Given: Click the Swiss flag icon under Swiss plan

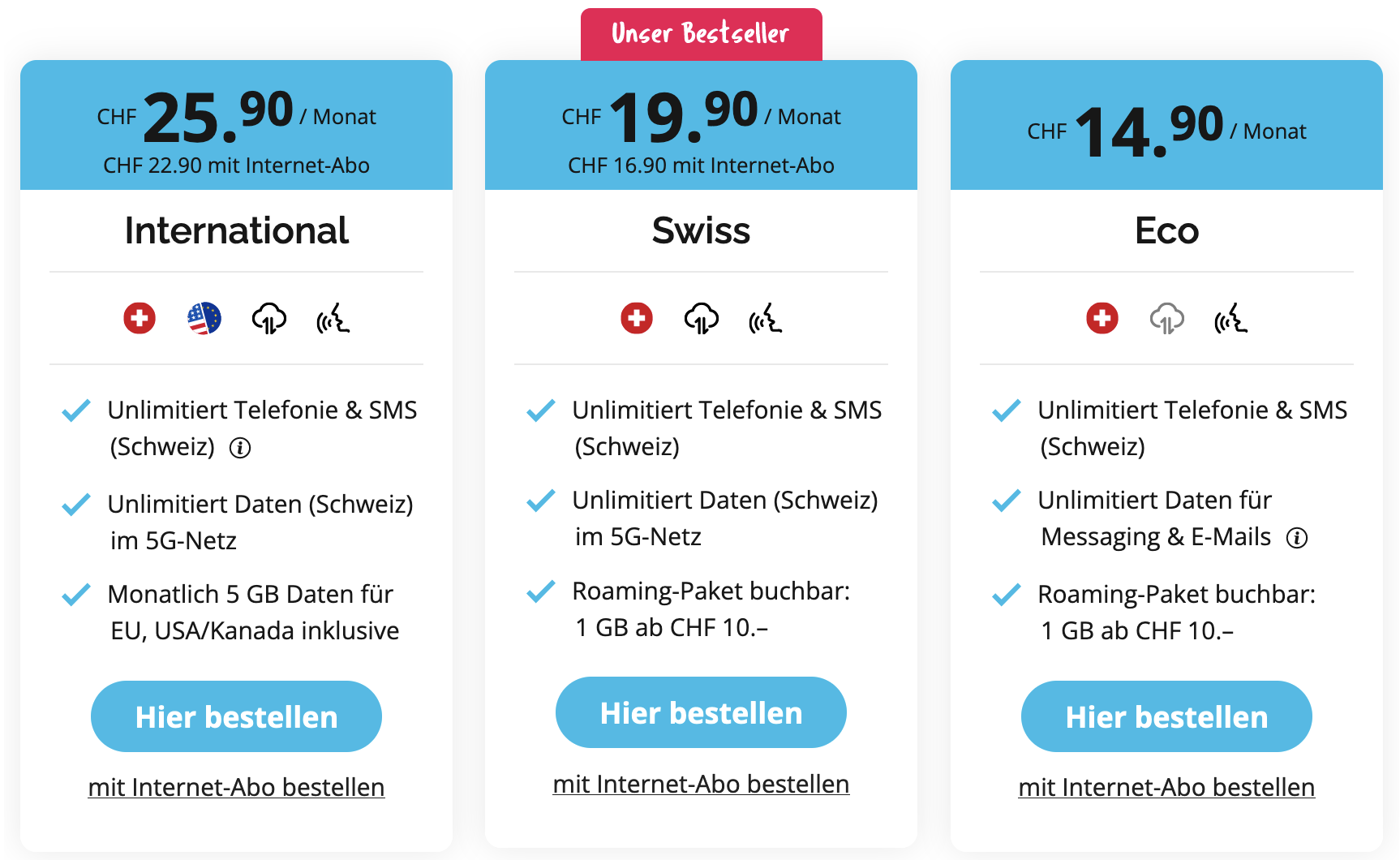Looking at the screenshot, I should [637, 318].
